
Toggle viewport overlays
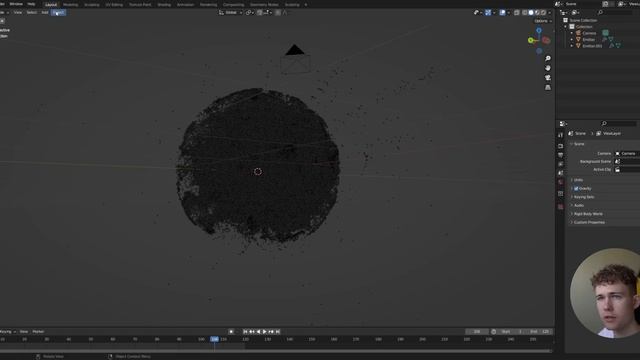click(x=503, y=13)
